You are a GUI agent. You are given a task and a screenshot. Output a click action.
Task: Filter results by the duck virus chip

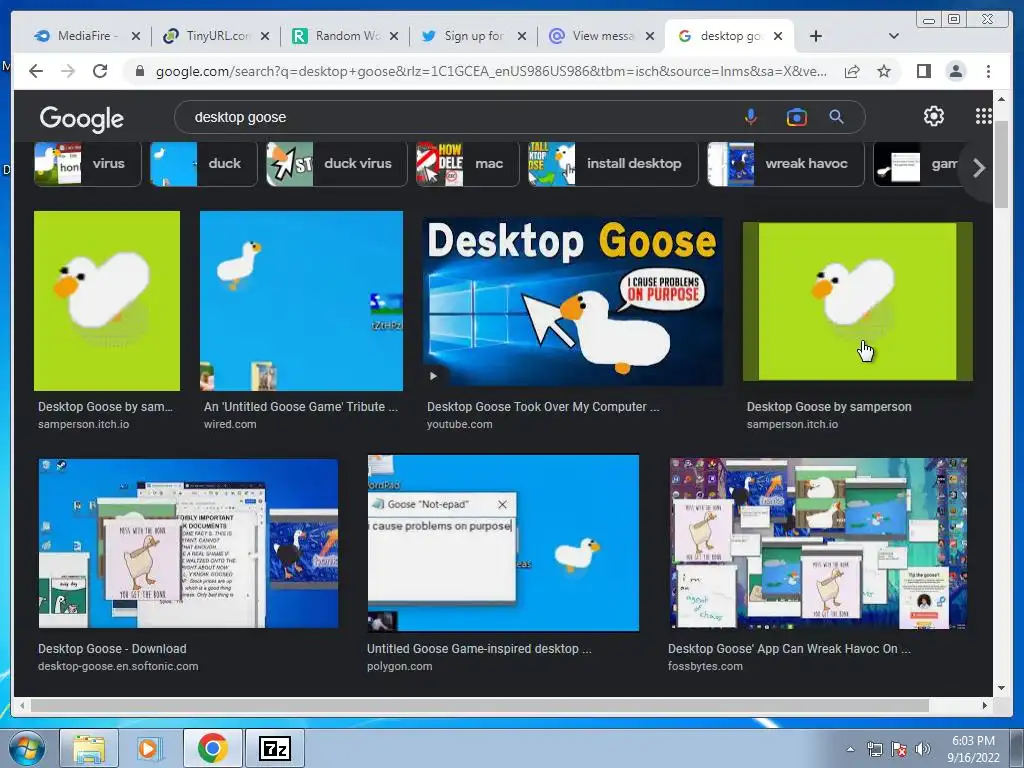(x=337, y=164)
